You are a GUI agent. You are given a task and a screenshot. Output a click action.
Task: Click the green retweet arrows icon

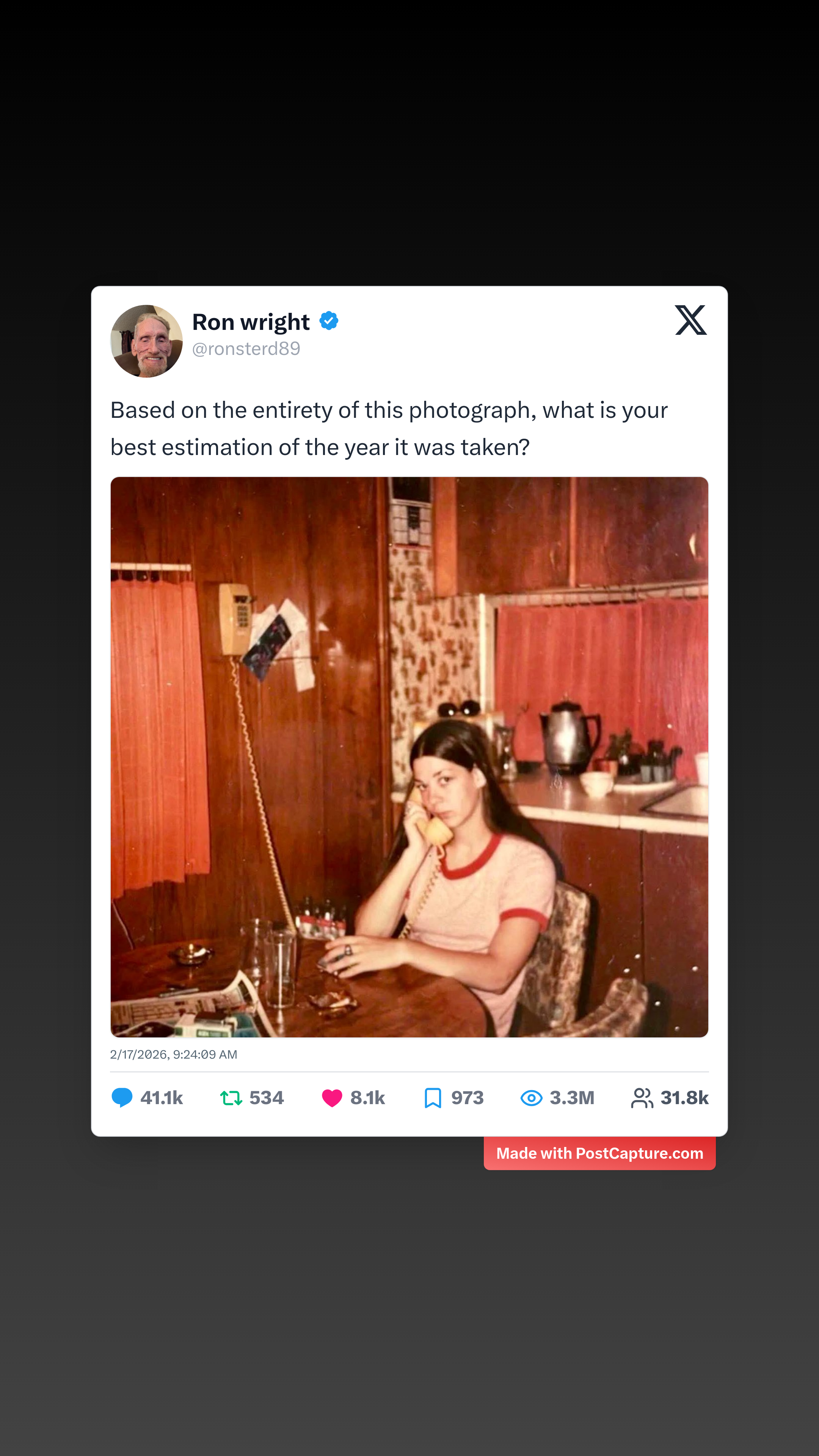tap(231, 1098)
